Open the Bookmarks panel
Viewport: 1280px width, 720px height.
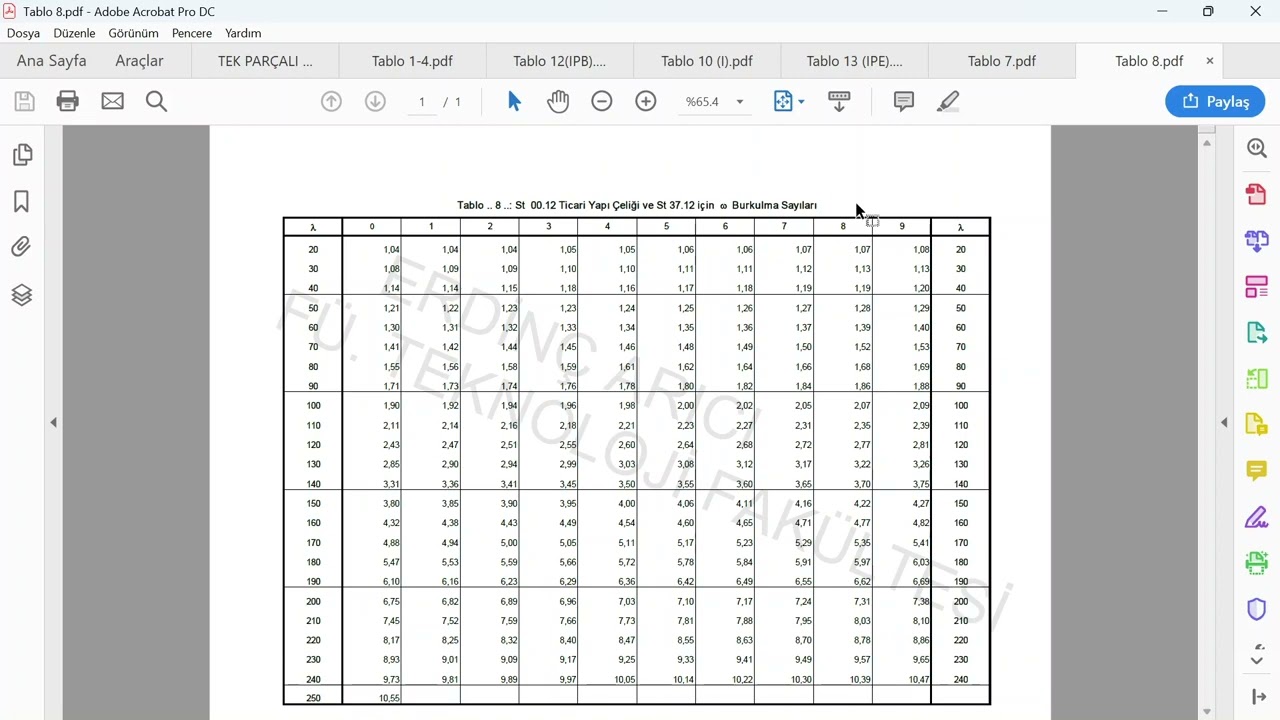click(x=22, y=202)
